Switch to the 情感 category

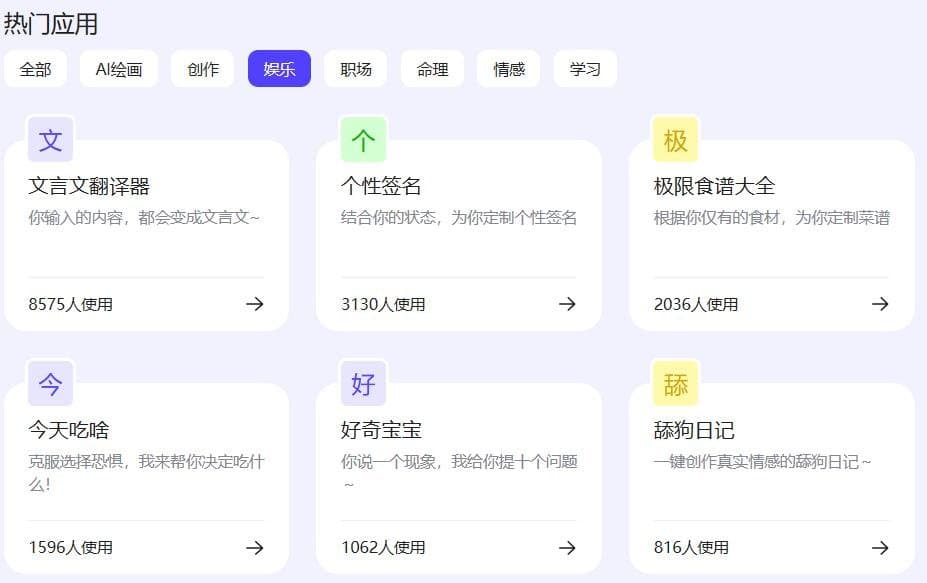pos(508,69)
